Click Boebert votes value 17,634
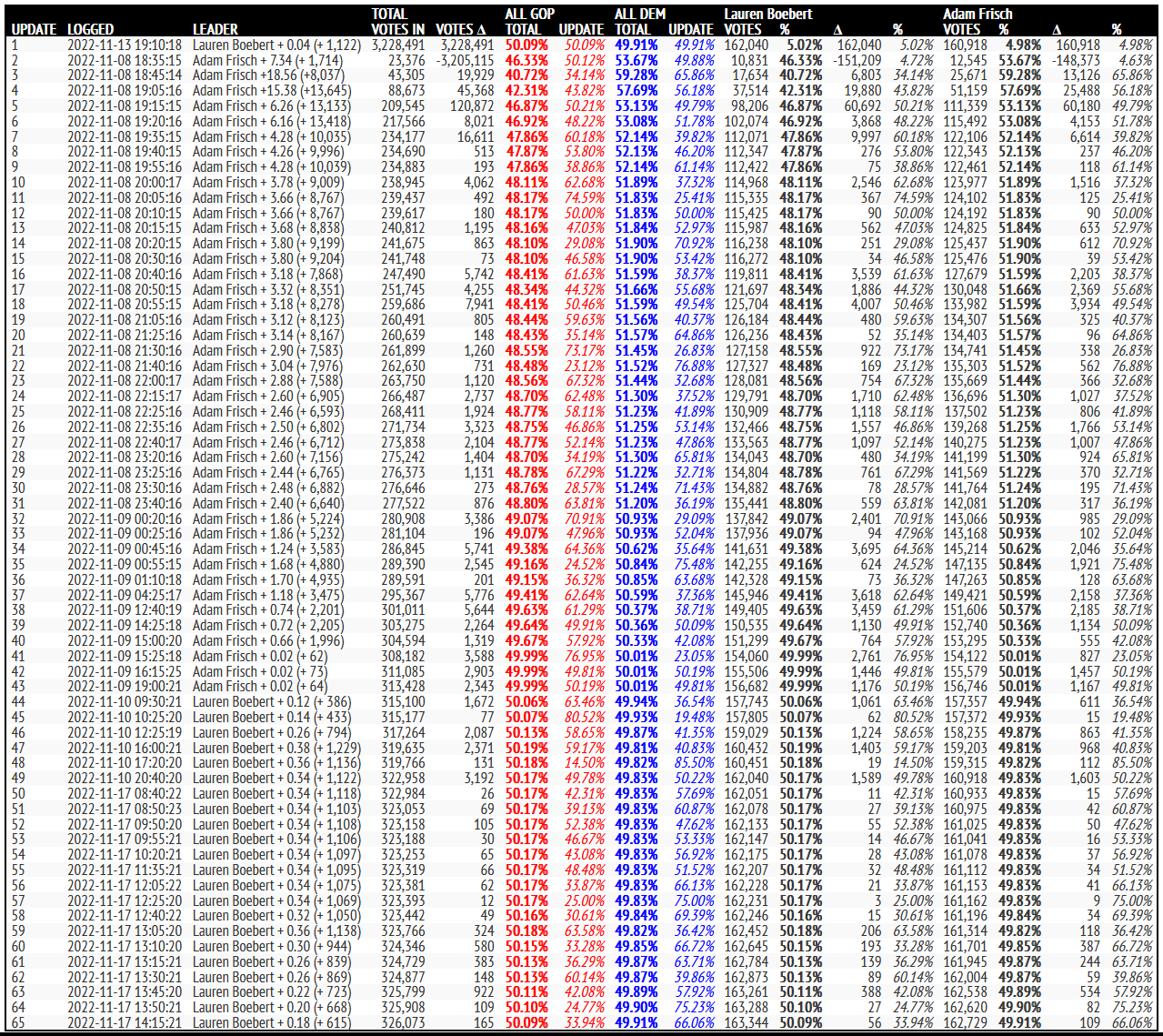1163x1036 pixels. point(748,75)
